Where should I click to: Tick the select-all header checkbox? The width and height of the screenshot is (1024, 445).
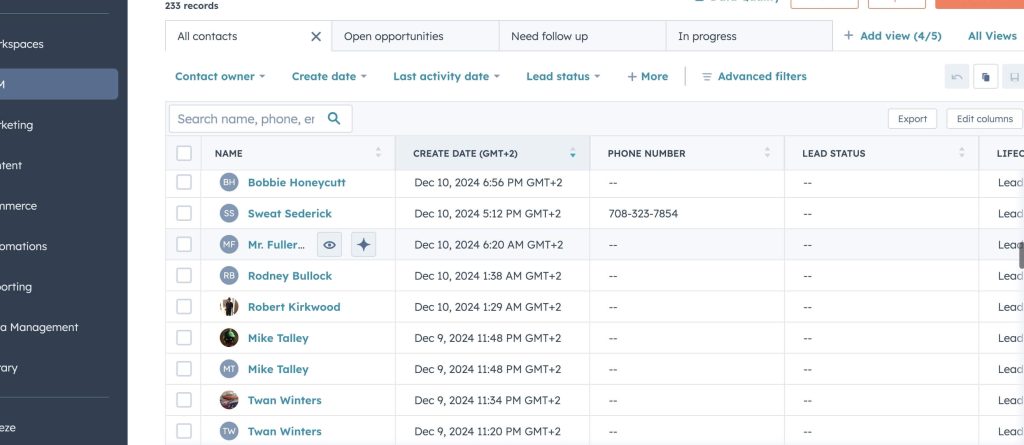pos(184,153)
